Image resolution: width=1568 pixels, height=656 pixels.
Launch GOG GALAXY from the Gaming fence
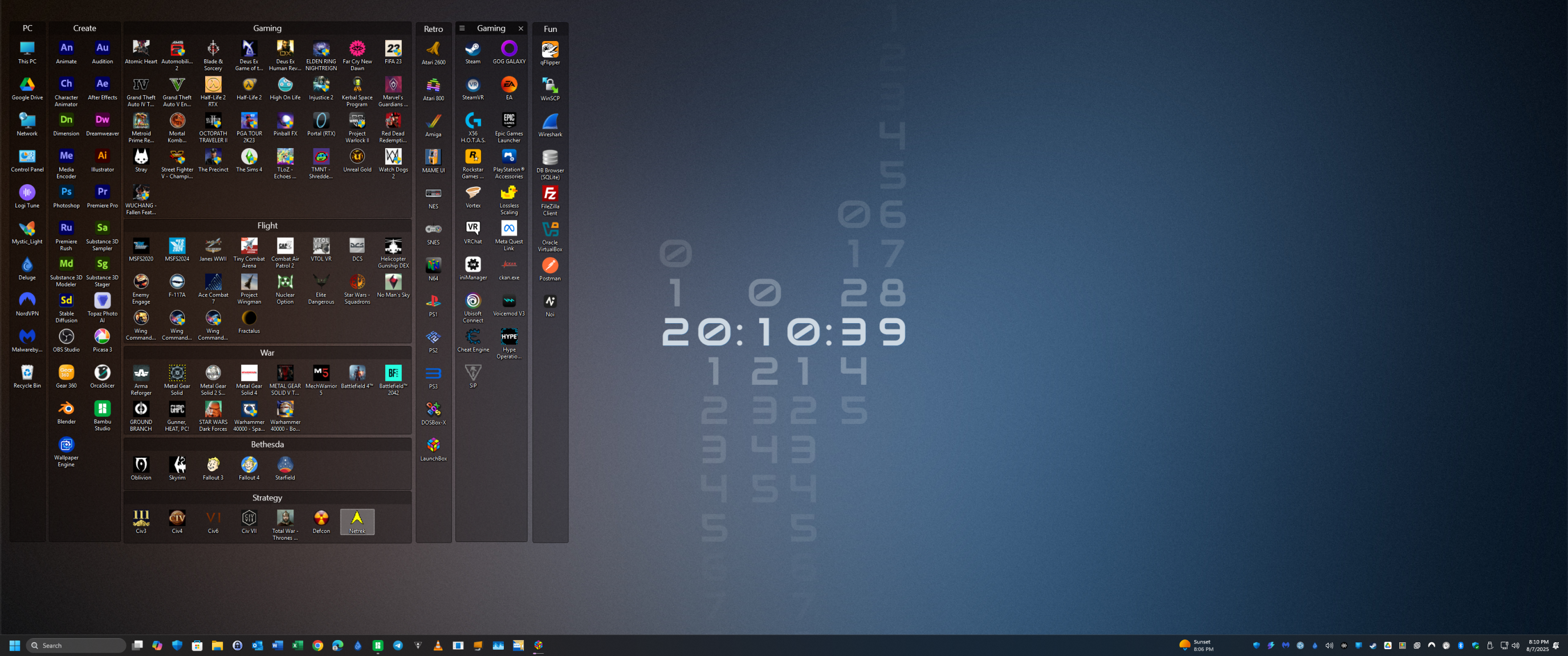point(509,52)
